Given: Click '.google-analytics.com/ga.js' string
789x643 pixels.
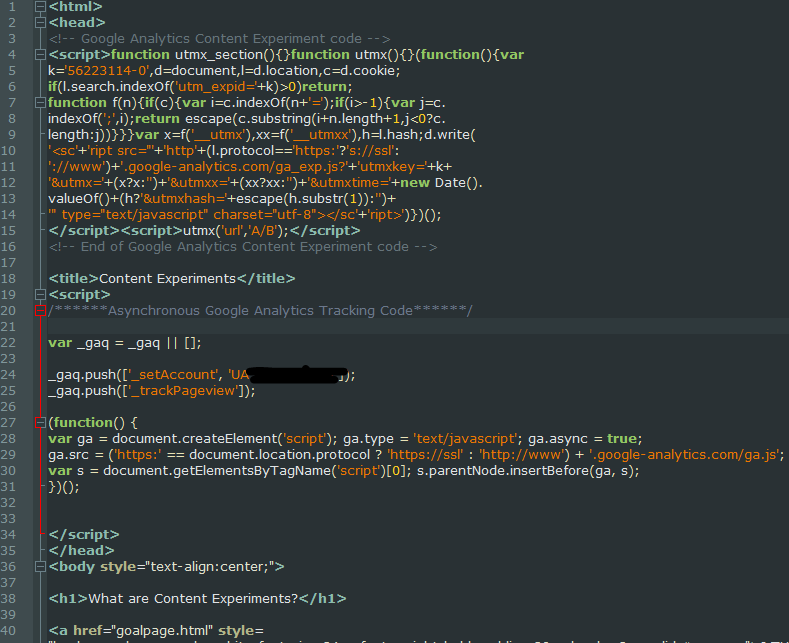Looking at the screenshot, I should point(684,455).
